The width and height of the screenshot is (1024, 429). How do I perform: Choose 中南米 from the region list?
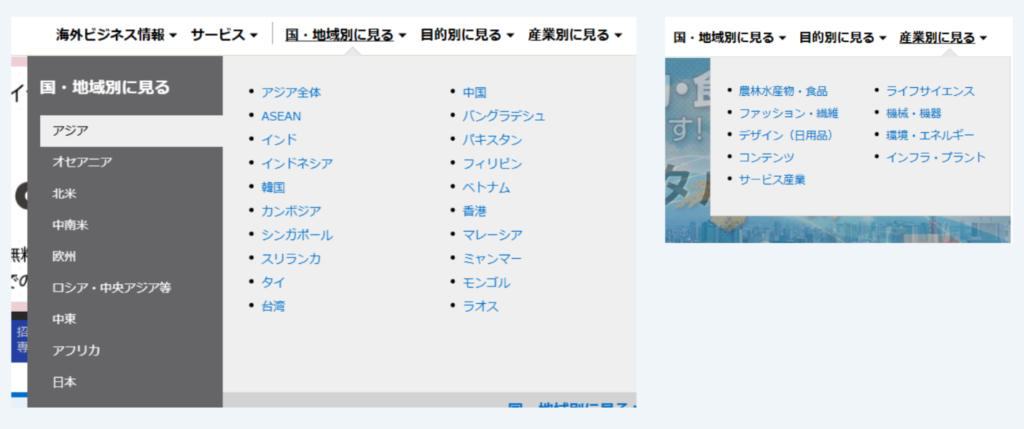pyautogui.click(x=70, y=225)
